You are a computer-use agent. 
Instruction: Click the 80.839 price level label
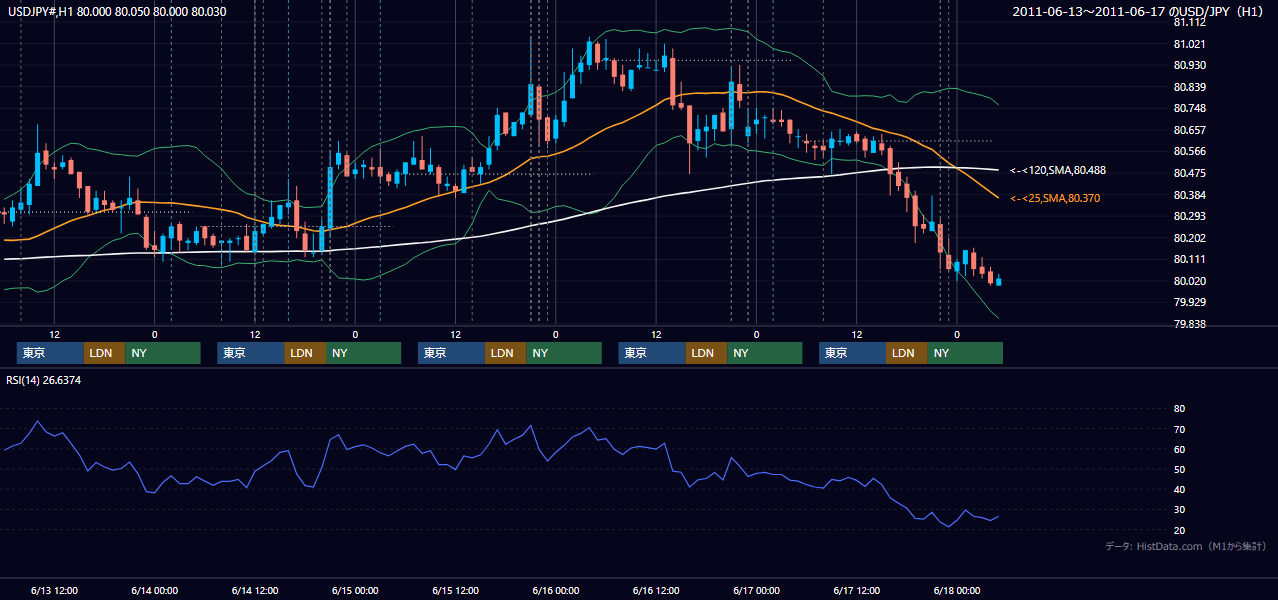click(x=1188, y=87)
